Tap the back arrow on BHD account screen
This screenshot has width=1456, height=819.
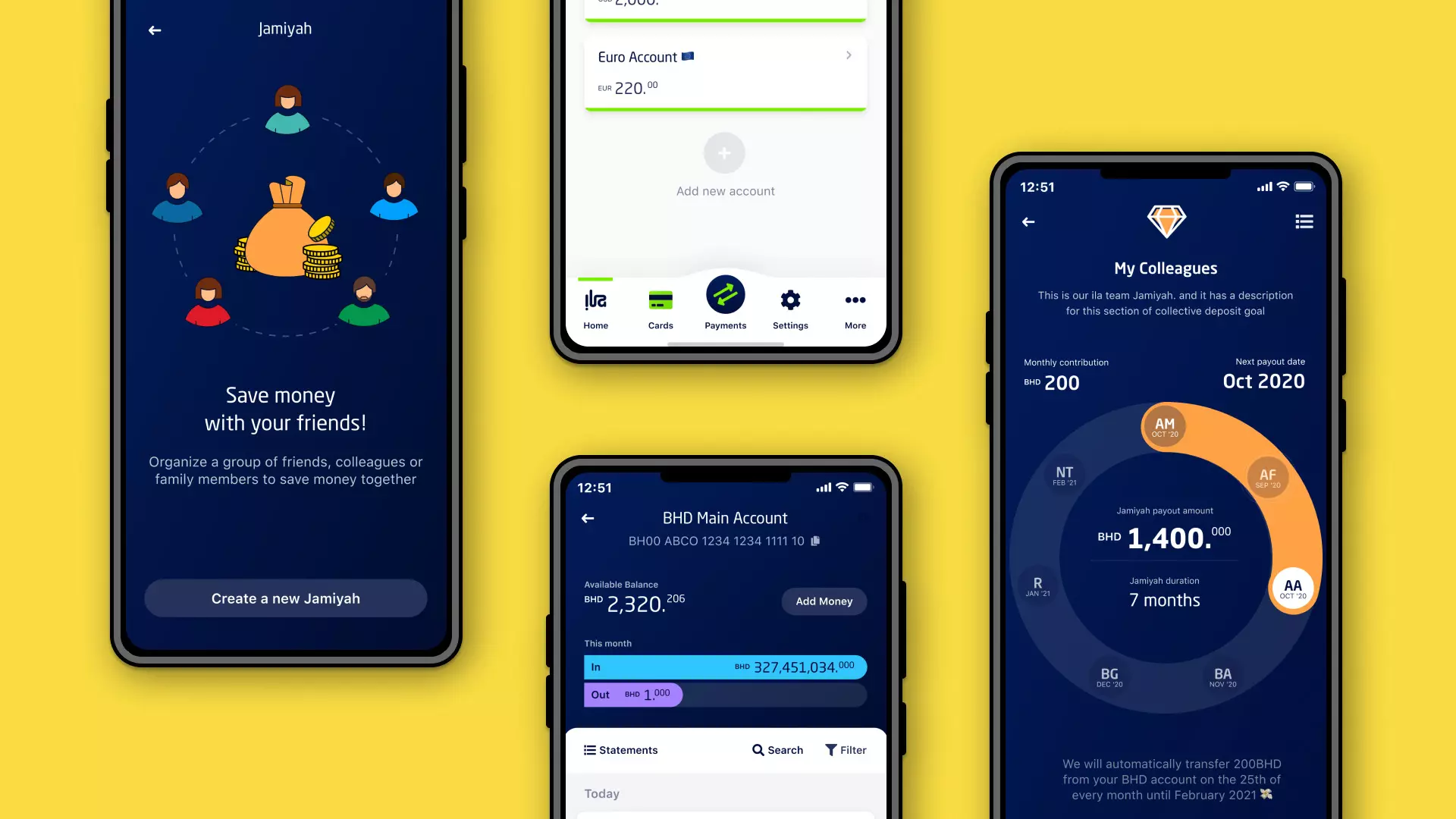tap(587, 517)
